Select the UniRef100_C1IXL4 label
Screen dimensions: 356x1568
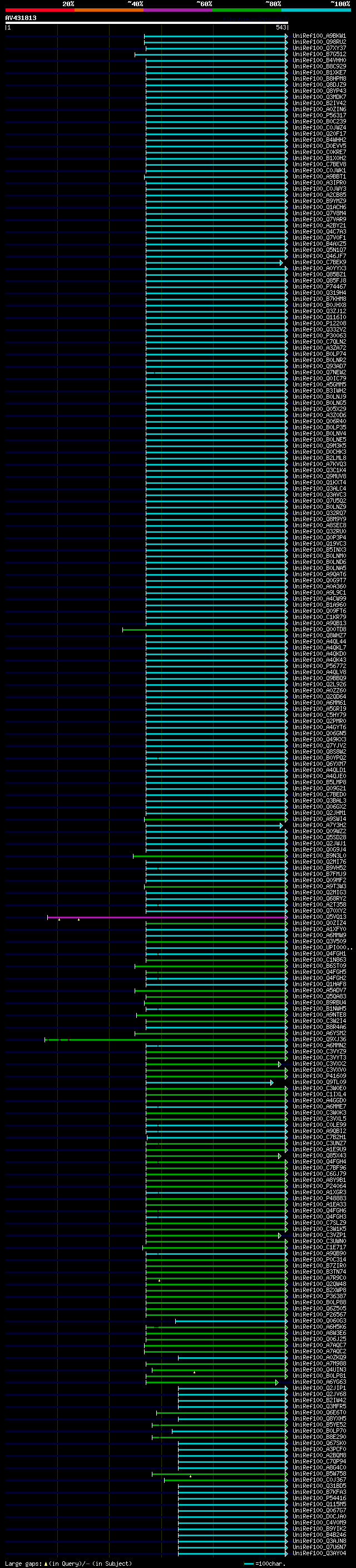pyautogui.click(x=319, y=1095)
